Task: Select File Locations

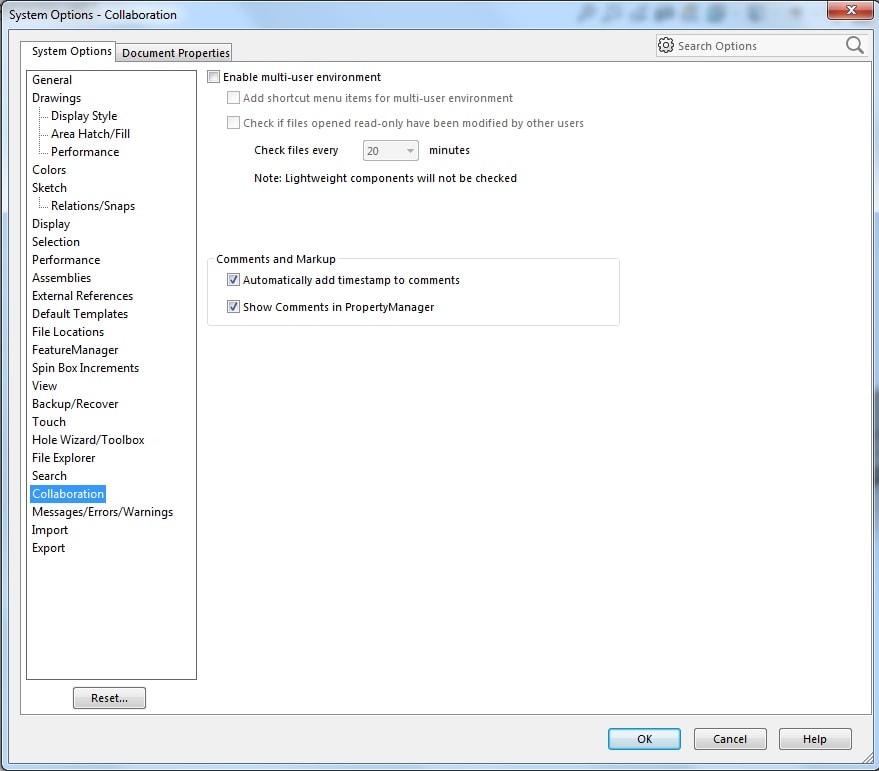Action: click(x=68, y=331)
